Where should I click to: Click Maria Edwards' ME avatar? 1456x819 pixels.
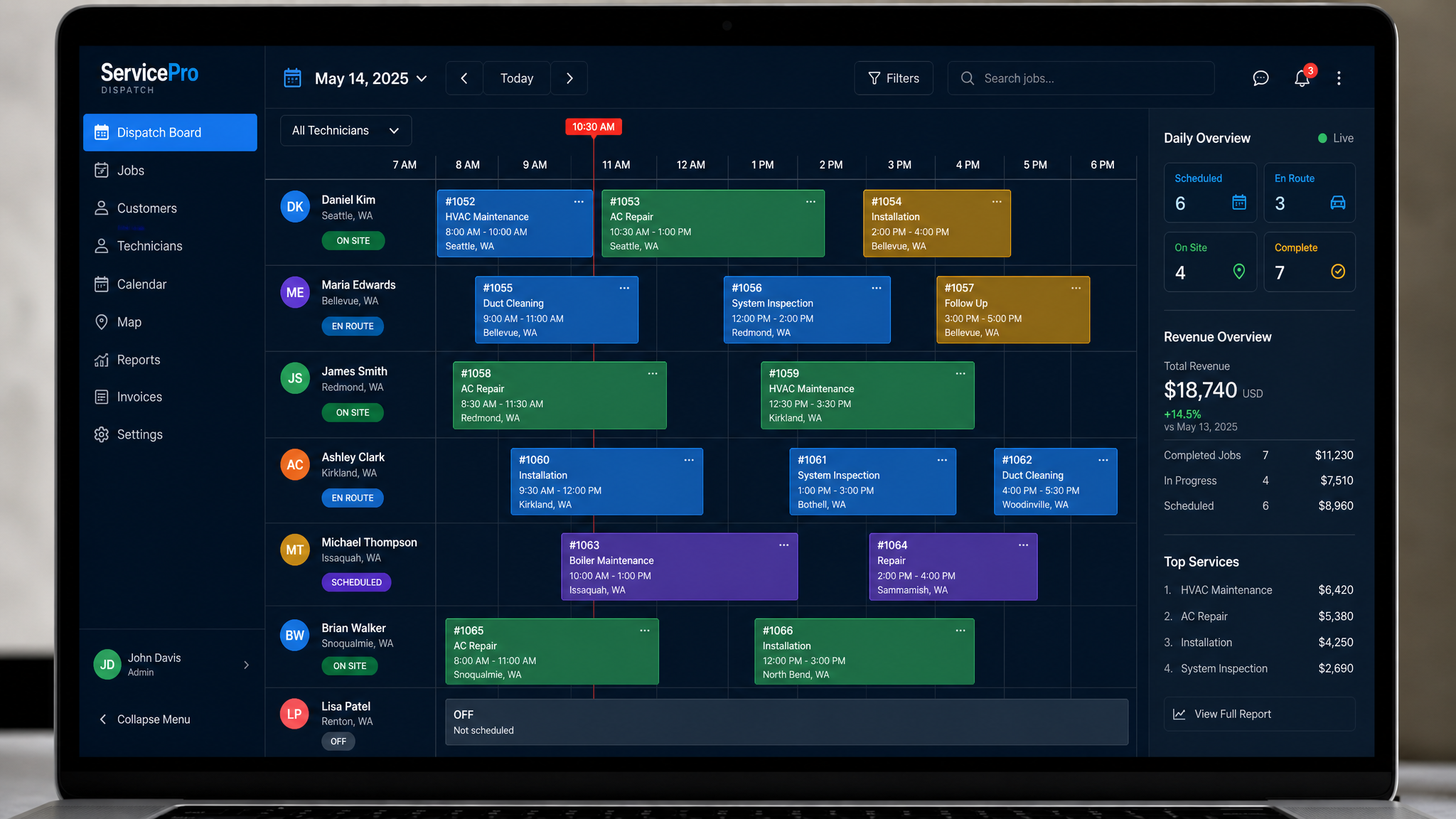(x=295, y=292)
